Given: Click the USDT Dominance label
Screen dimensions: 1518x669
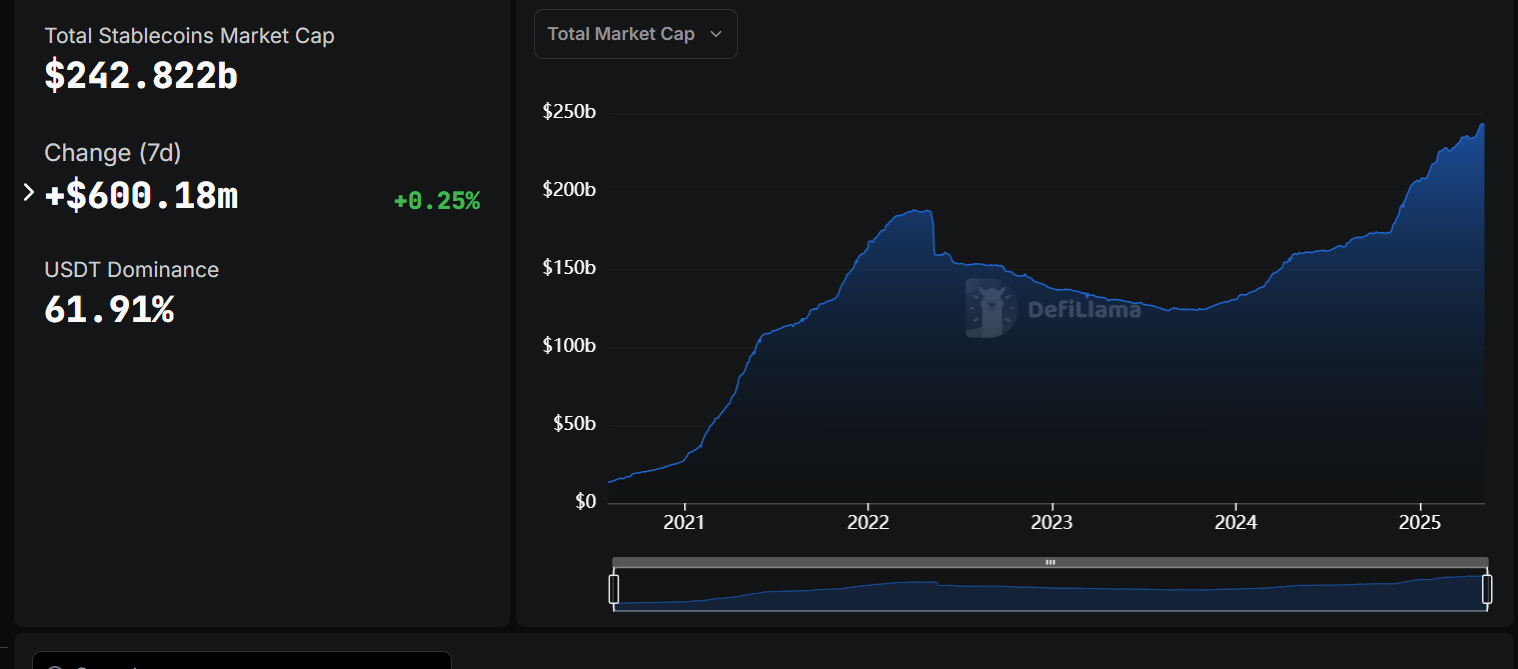Looking at the screenshot, I should (131, 270).
